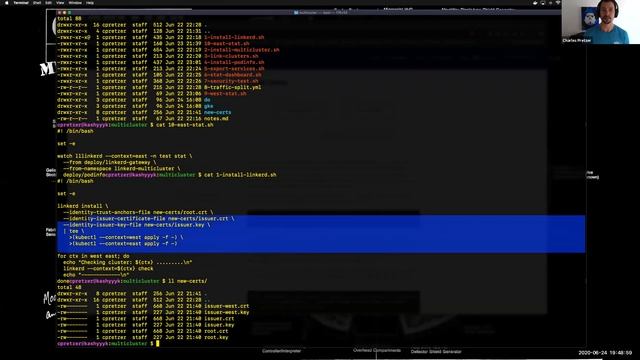Open the Terminal application menu
Viewport: 640px width, 360px height.
[x=21, y=2]
